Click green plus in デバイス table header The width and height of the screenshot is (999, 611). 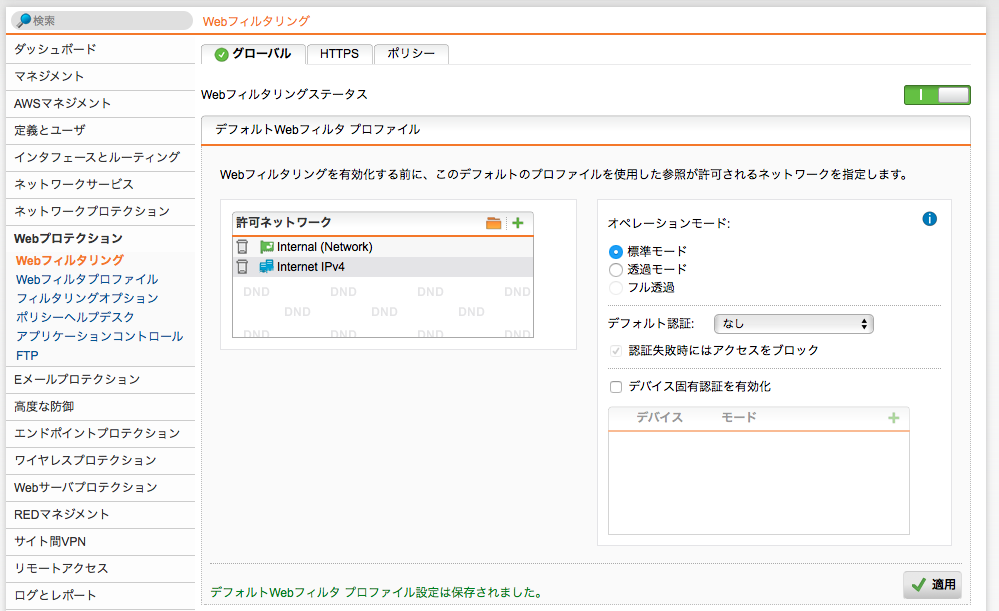pos(894,418)
